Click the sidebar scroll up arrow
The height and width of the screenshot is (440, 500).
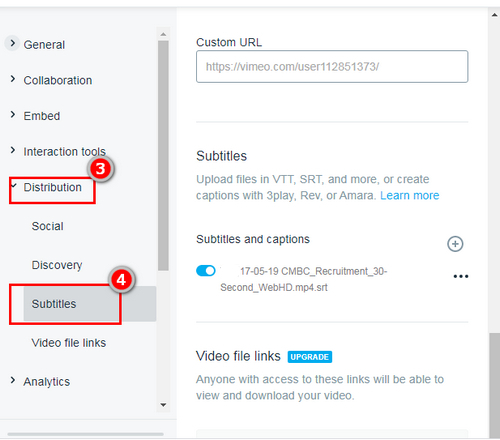coord(163,34)
